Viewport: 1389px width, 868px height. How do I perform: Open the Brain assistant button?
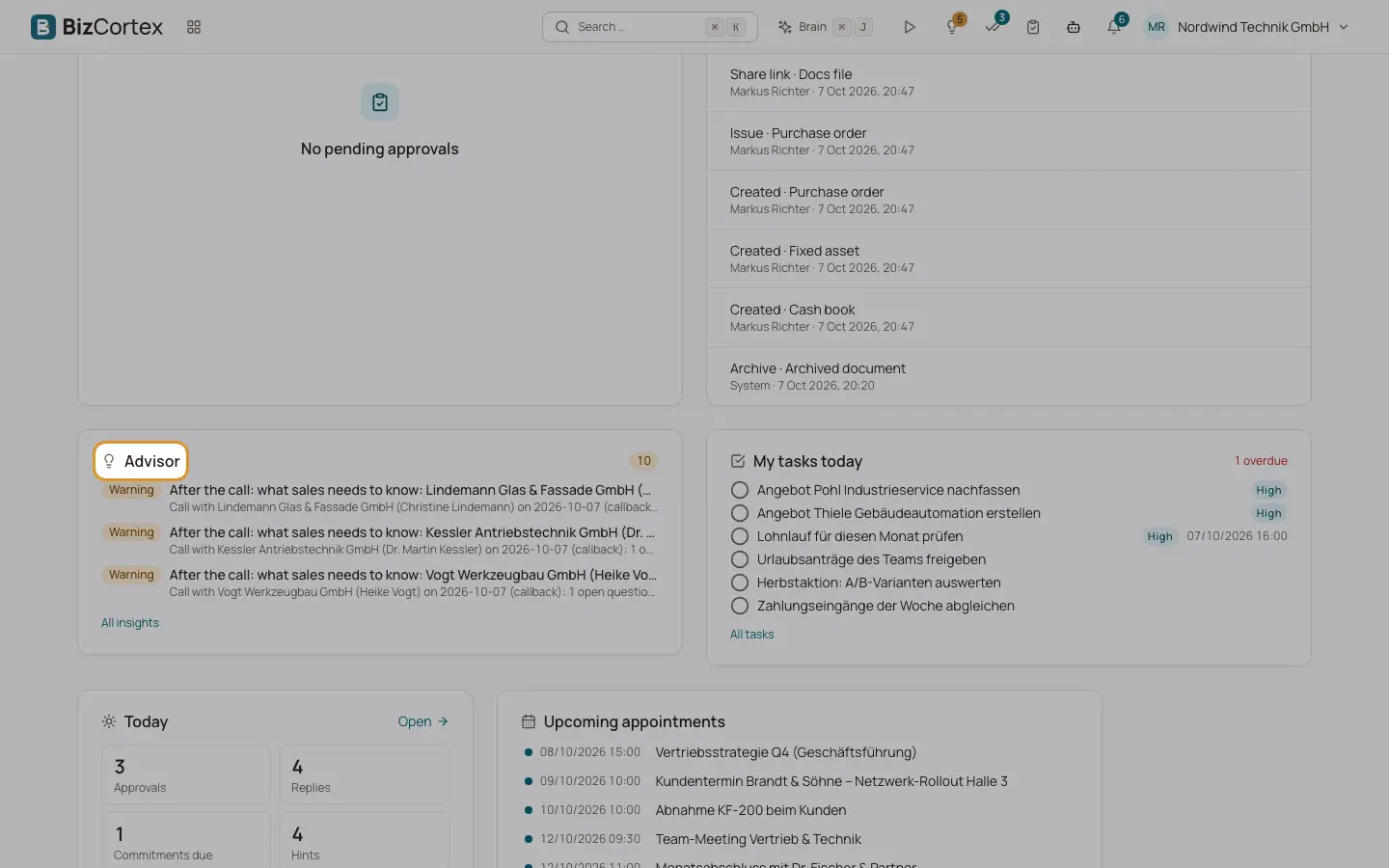(x=826, y=27)
